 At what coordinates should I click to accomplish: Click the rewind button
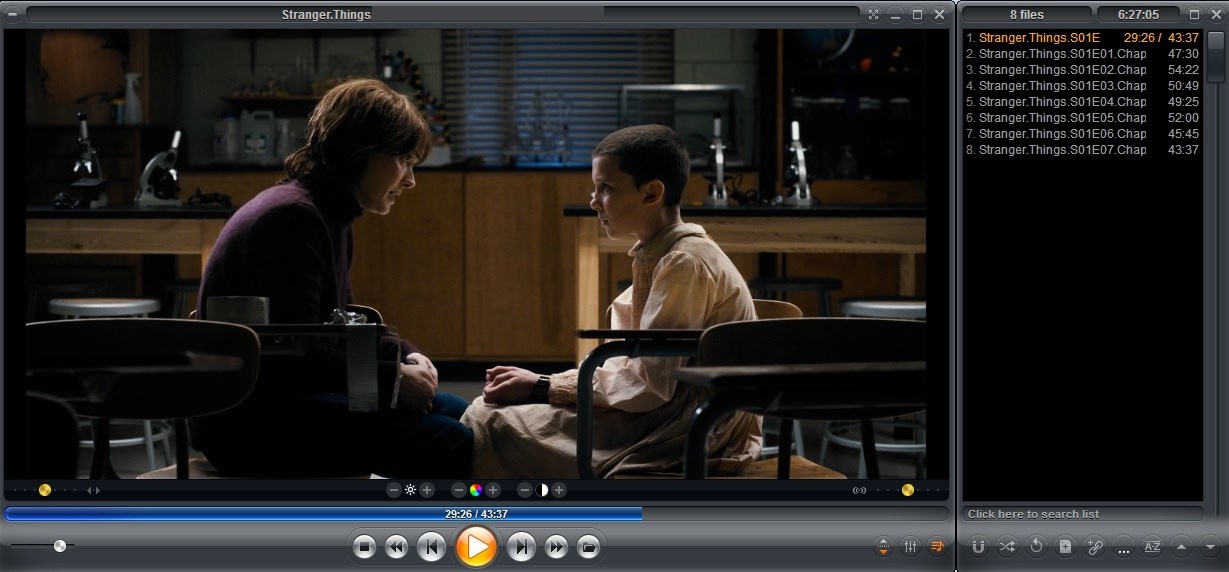pos(396,547)
